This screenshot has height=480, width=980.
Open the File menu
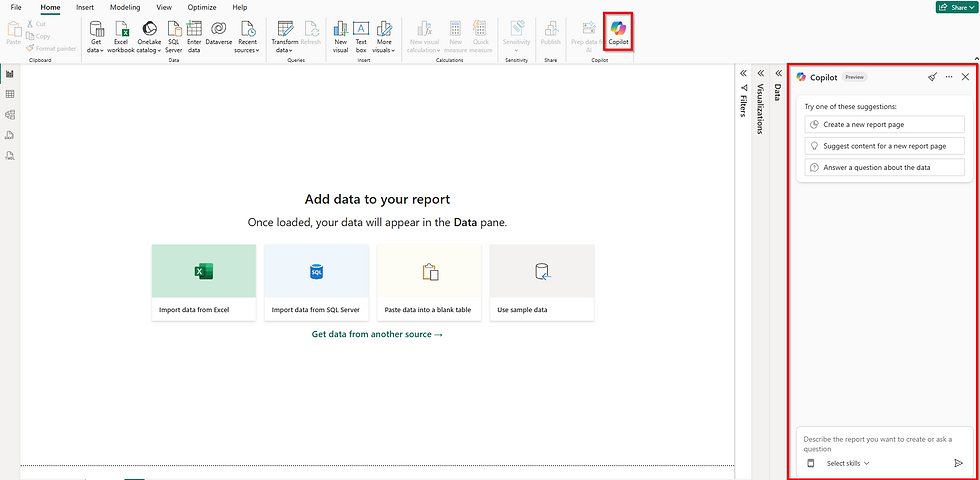16,8
